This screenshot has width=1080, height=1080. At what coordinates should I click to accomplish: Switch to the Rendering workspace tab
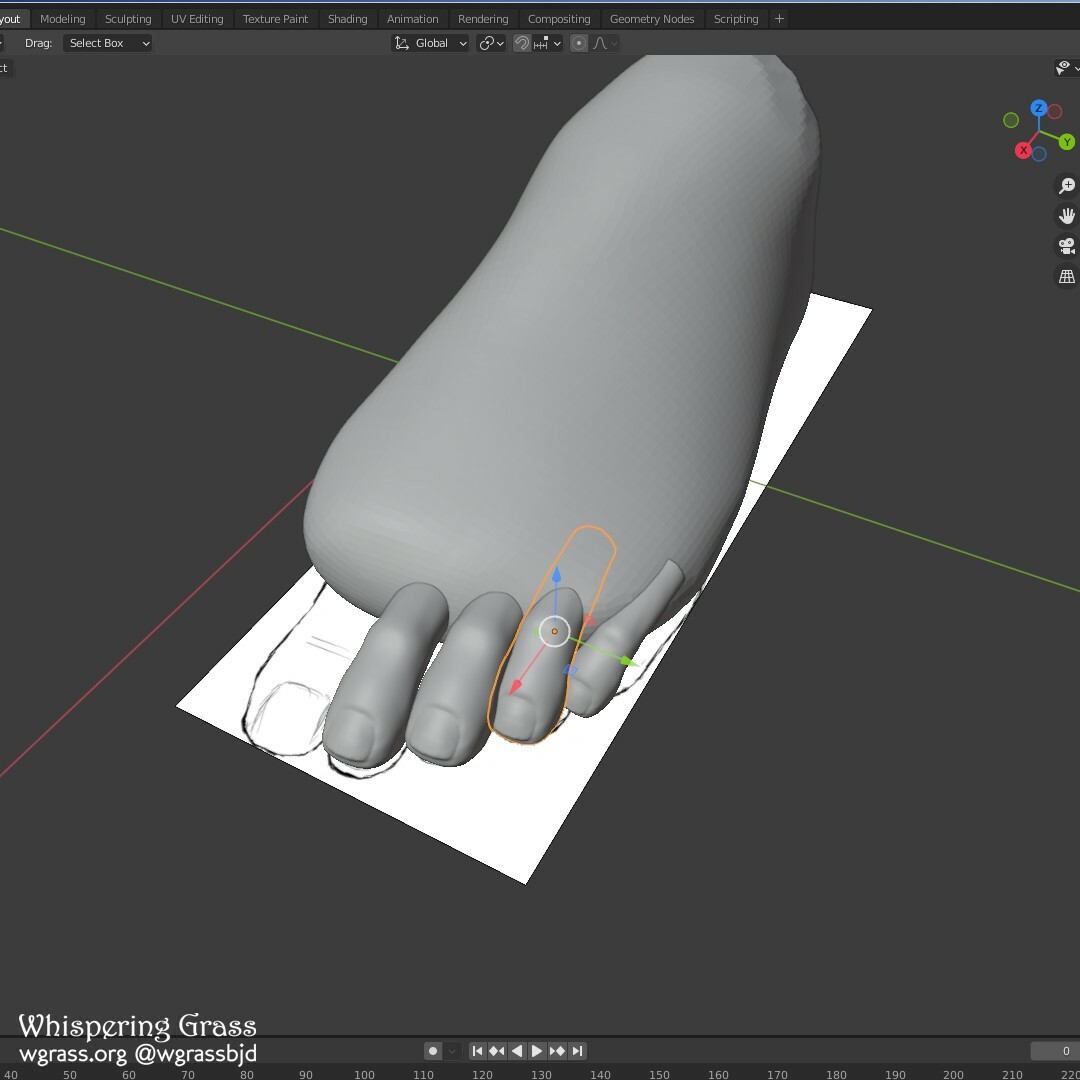pyautogui.click(x=483, y=19)
